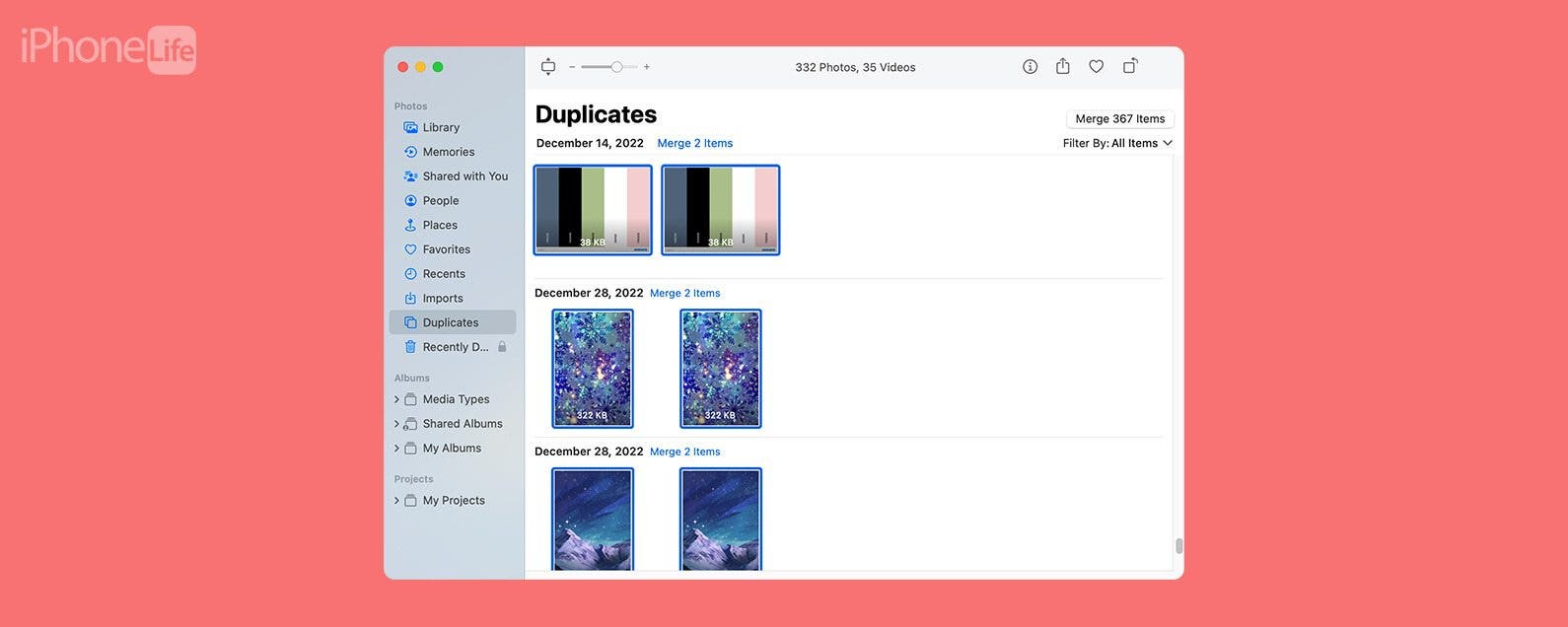Screen dimensions: 1568x627
Task: Select the Imports label in sidebar
Action: pos(443,299)
